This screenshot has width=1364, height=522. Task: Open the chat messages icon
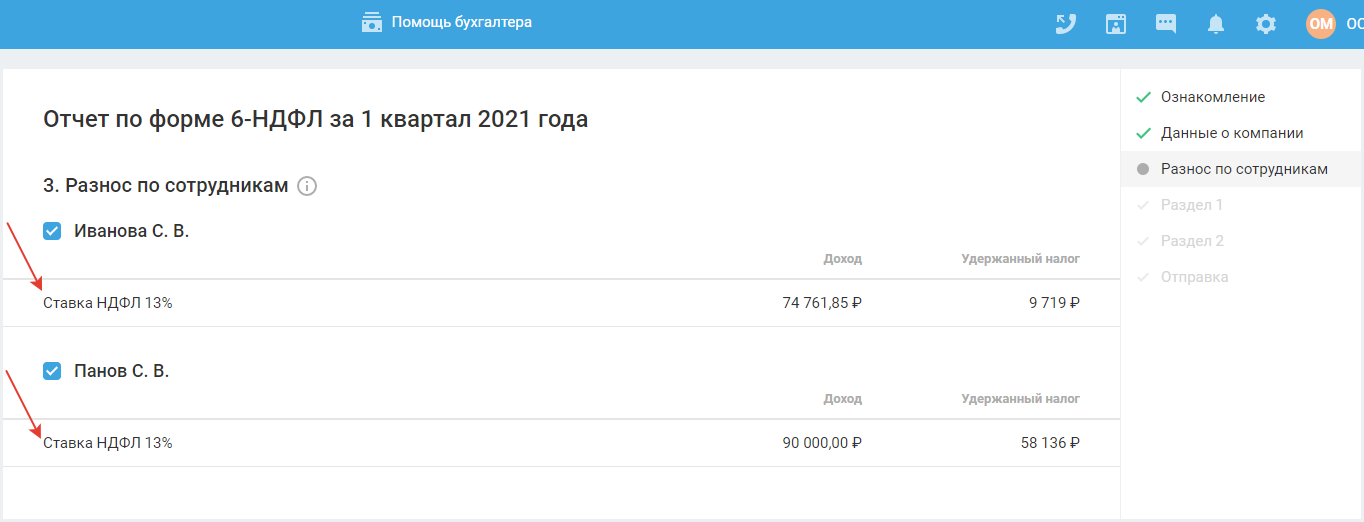pyautogui.click(x=1166, y=23)
